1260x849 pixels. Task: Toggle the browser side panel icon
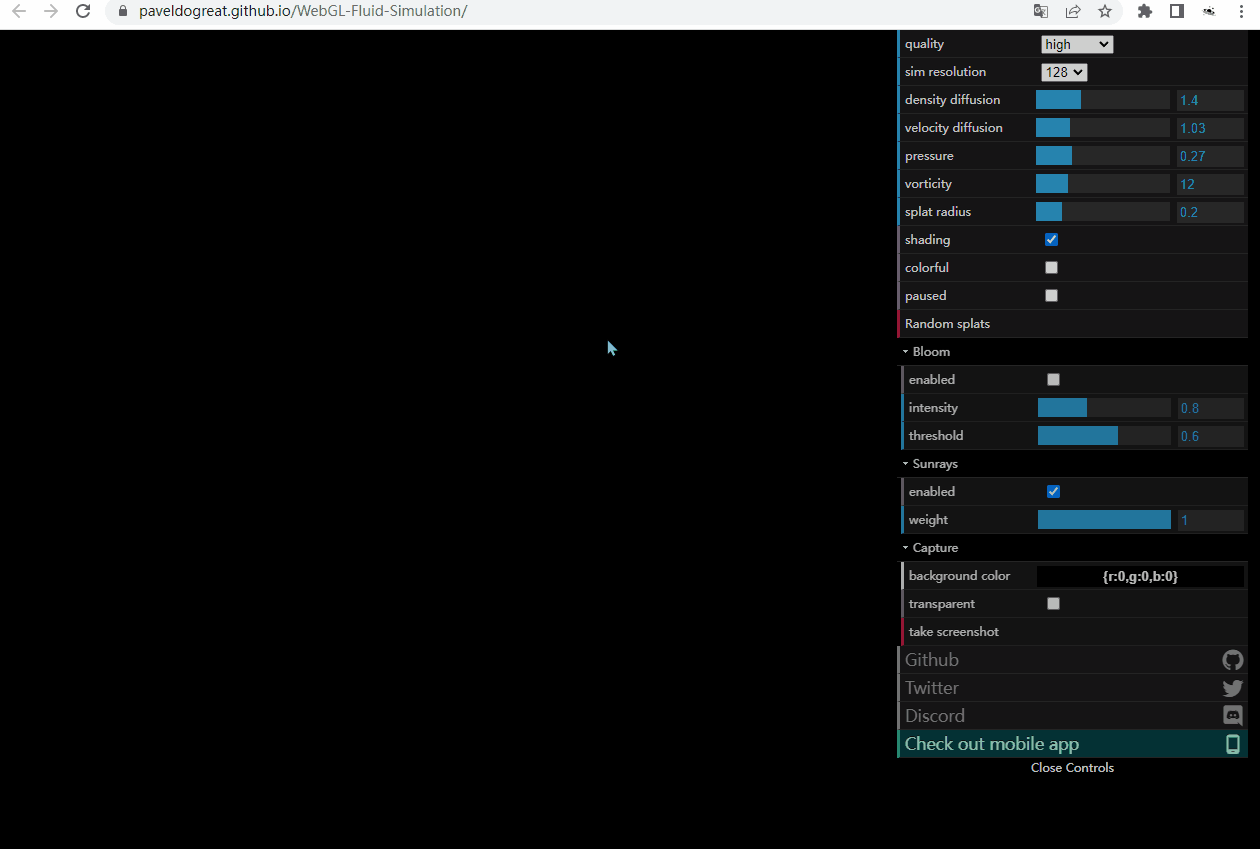tap(1177, 11)
